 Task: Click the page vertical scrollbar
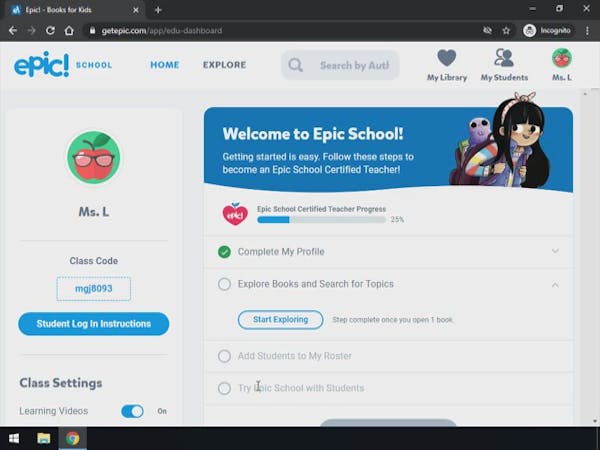click(585, 257)
